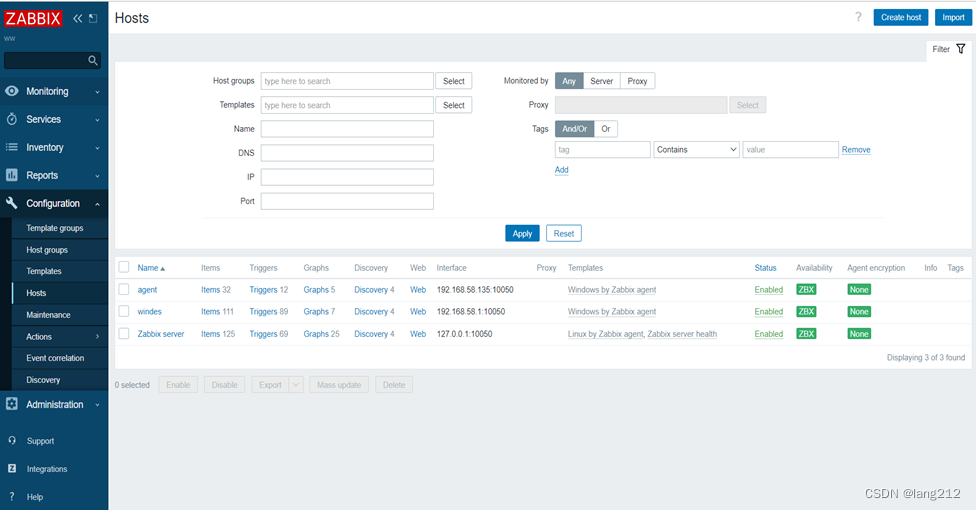Click the IP filter input field
The image size is (976, 510).
coord(347,177)
